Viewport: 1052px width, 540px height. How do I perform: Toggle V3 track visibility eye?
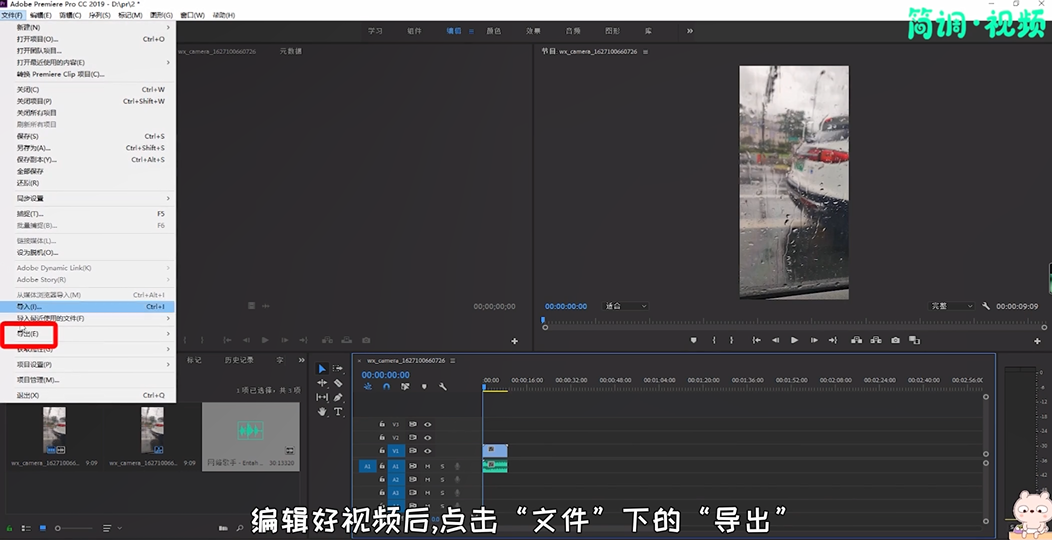click(427, 424)
